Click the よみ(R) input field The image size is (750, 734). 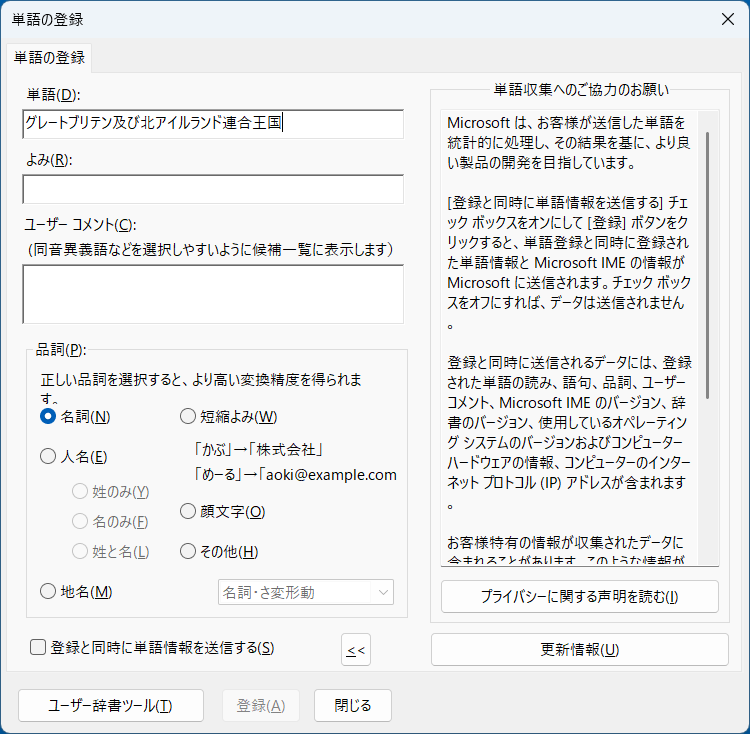point(212,189)
